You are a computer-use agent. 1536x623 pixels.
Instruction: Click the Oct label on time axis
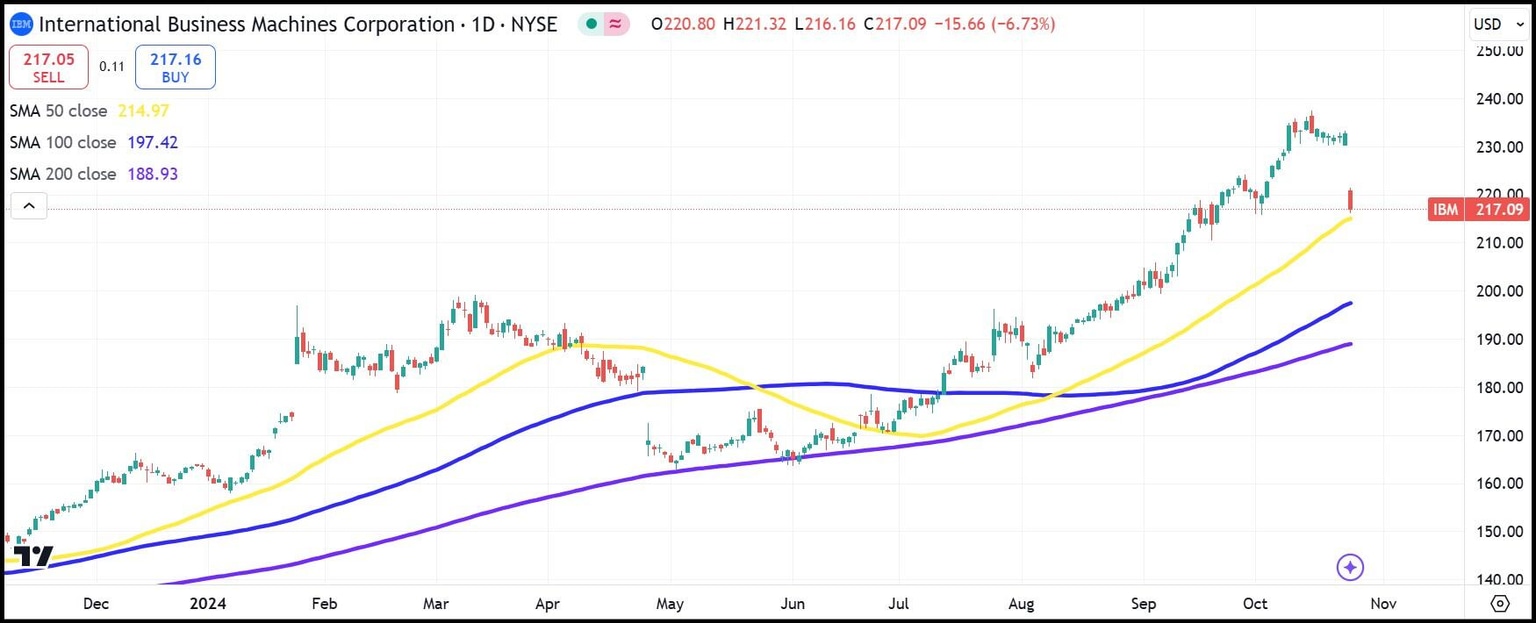click(x=1255, y=604)
